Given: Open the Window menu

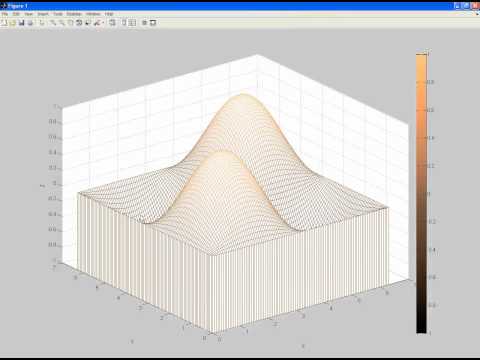Looking at the screenshot, I should pos(93,14).
